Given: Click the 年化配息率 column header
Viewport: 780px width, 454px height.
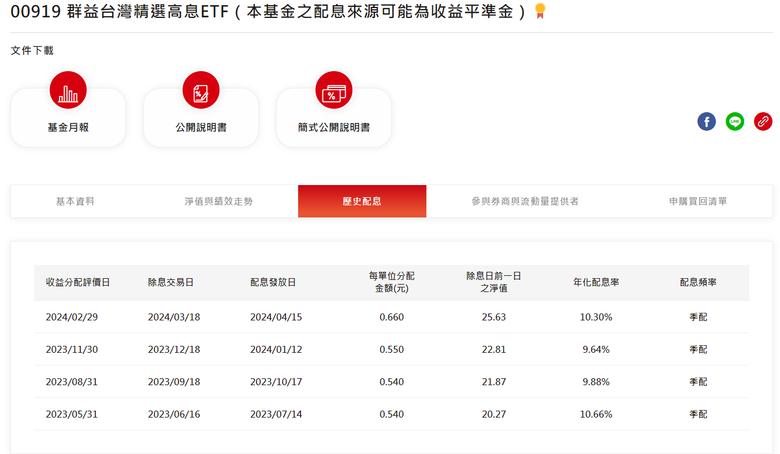Looking at the screenshot, I should coord(596,282).
